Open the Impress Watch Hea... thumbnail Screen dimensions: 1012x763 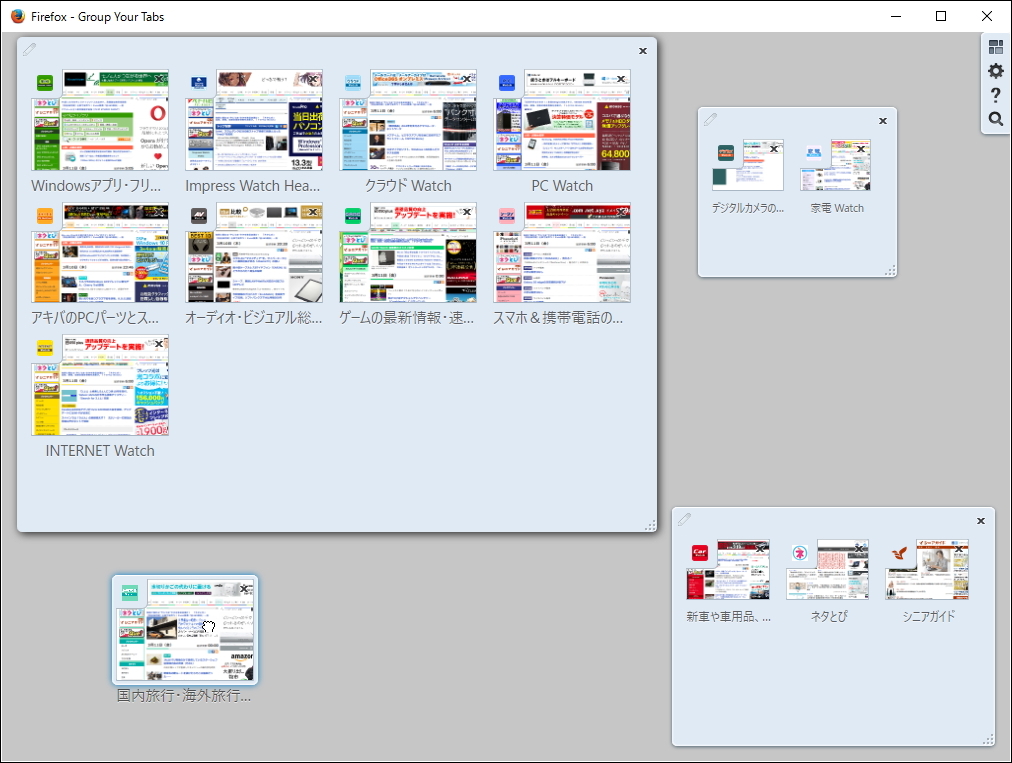click(254, 120)
